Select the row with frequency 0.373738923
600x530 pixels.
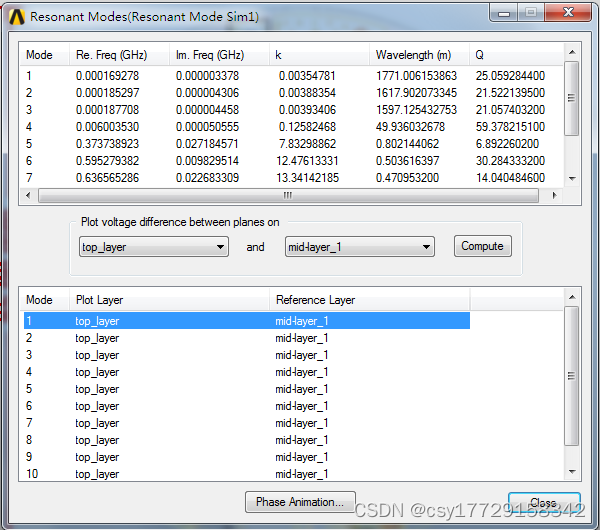click(x=291, y=144)
